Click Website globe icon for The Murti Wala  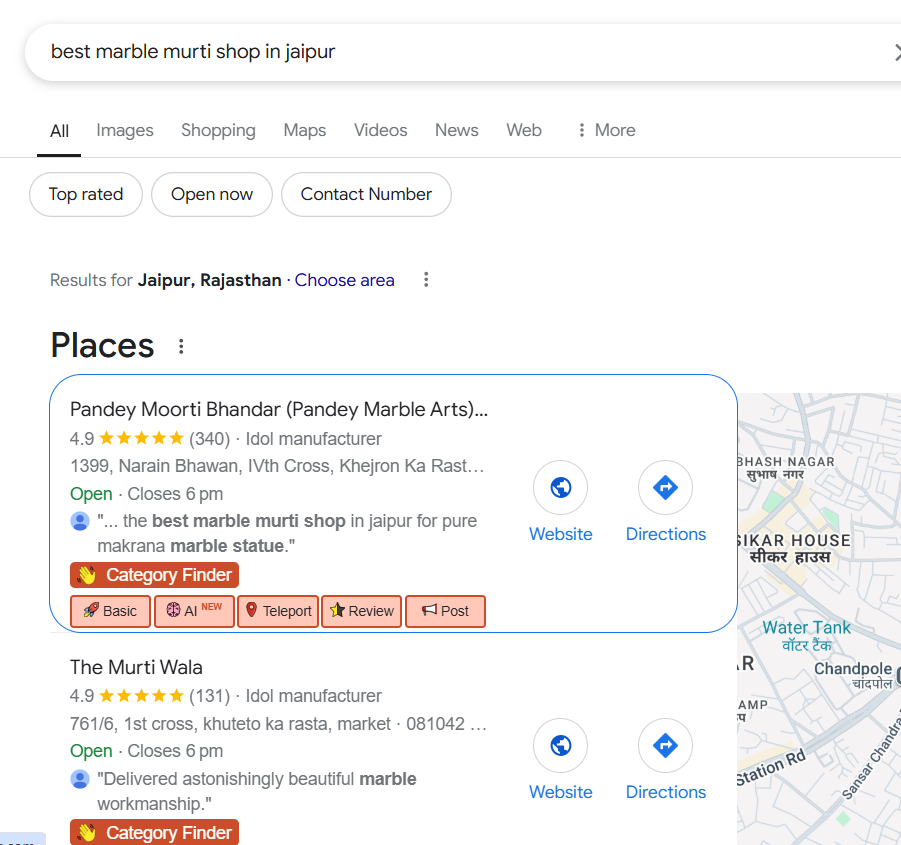560,746
